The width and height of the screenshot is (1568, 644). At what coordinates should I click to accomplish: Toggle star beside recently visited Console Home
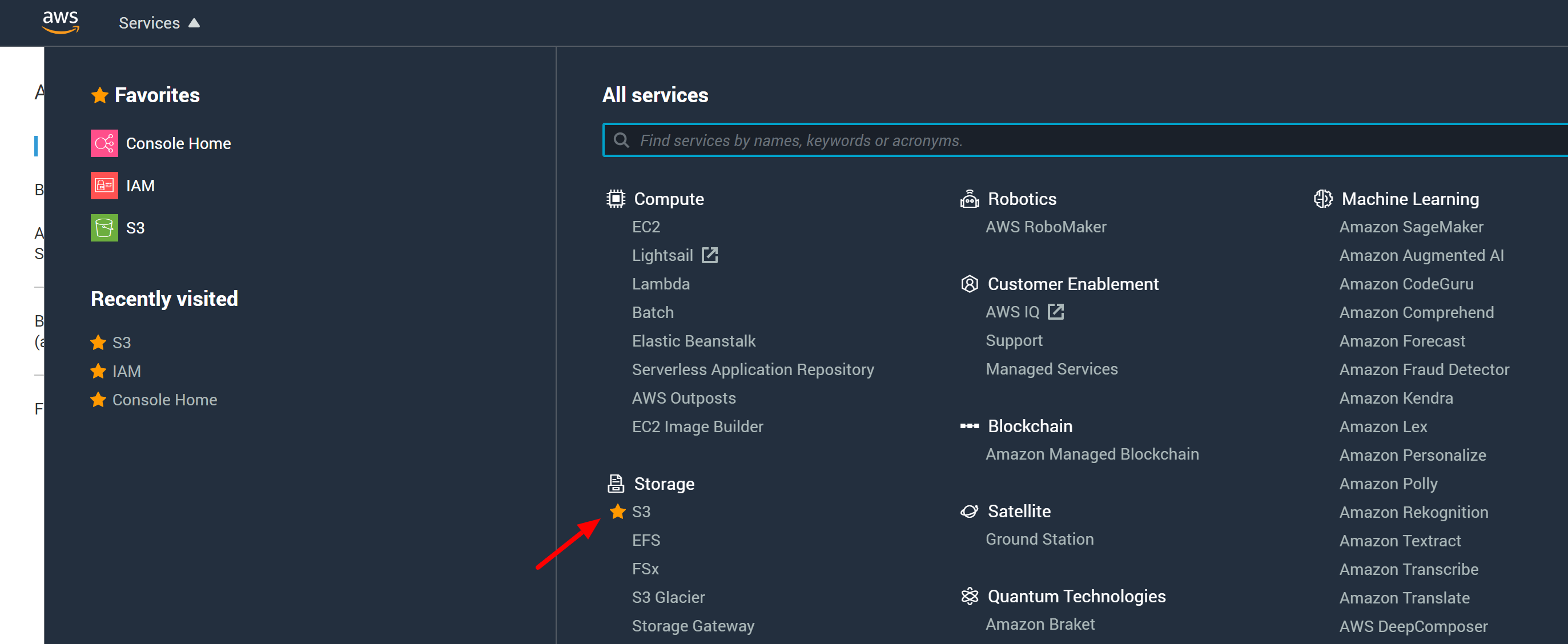[x=98, y=400]
